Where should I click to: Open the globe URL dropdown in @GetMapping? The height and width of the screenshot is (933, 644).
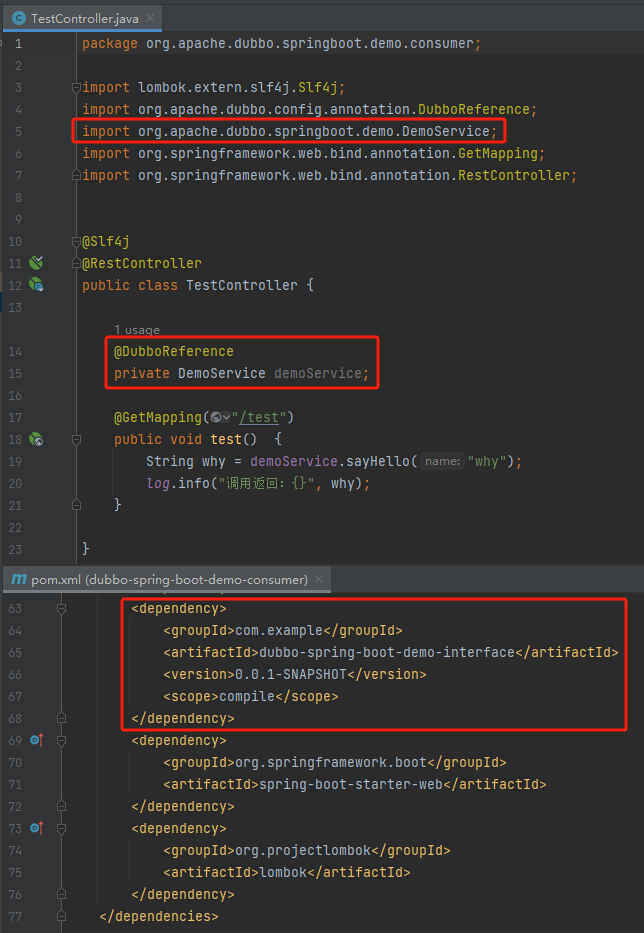220,417
